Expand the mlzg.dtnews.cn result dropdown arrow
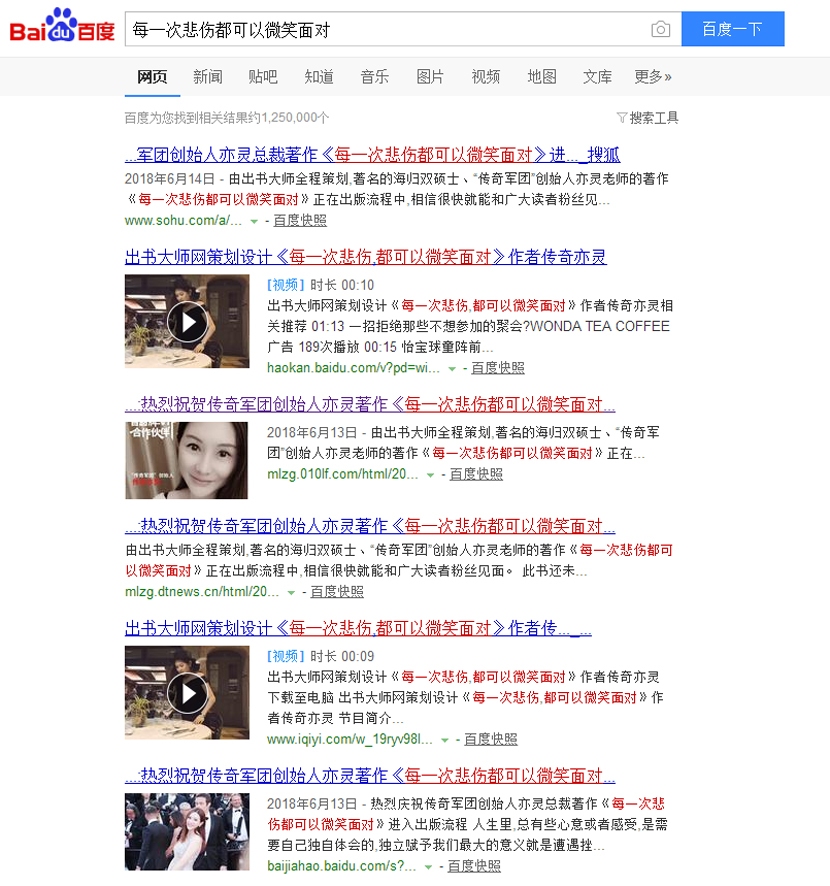The image size is (830, 886). click(x=291, y=593)
